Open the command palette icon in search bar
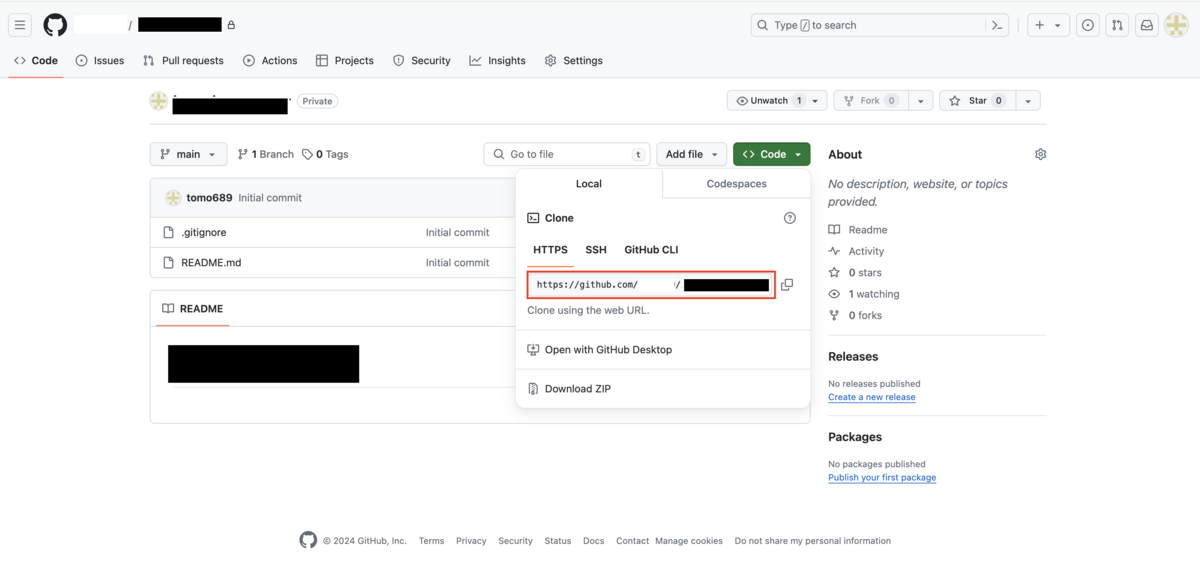Screen dimensions: 1200x562 [x=997, y=25]
